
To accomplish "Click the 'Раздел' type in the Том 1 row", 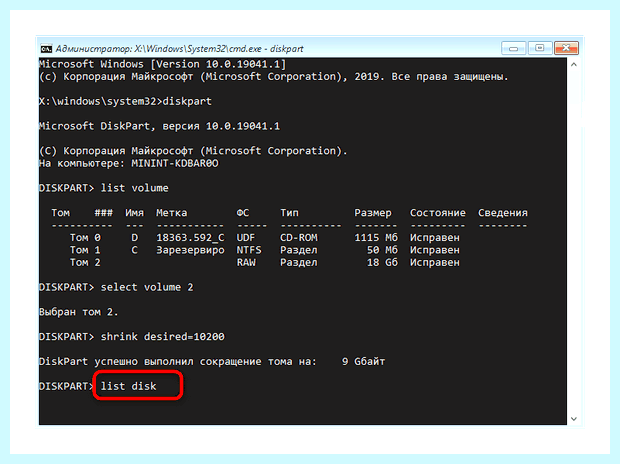I will 299,250.
